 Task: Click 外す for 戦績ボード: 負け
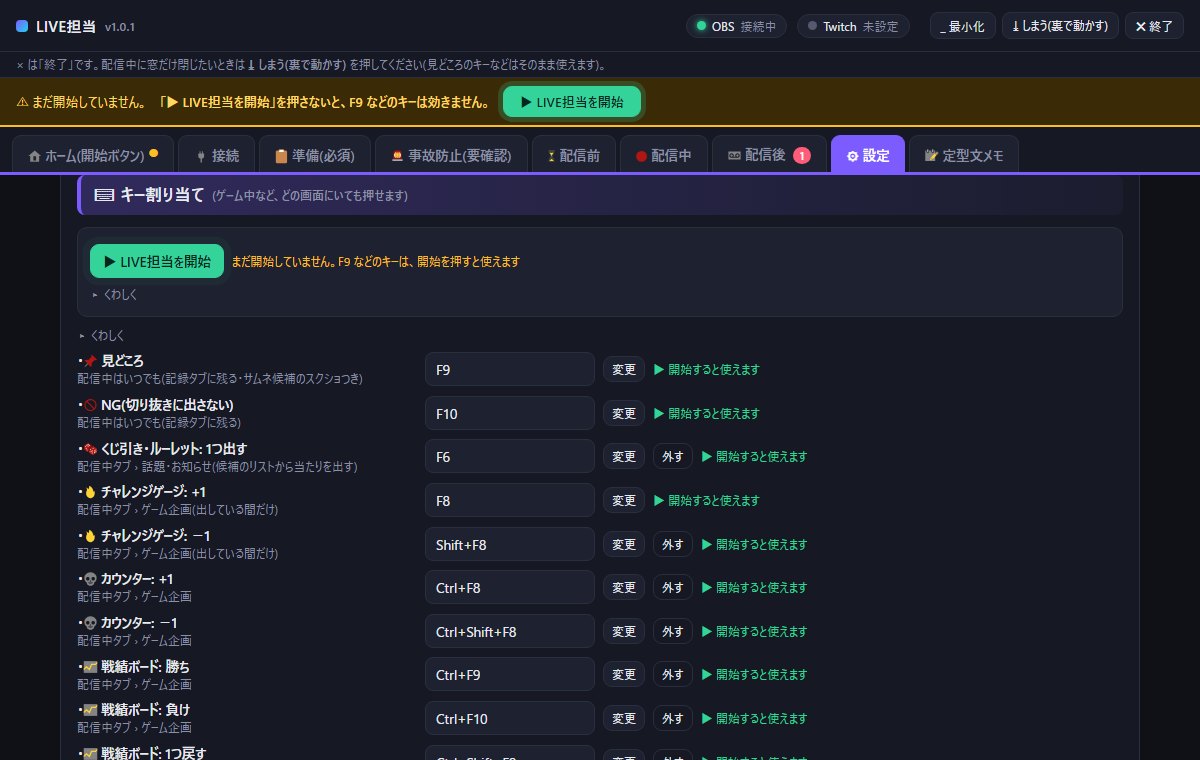click(x=673, y=719)
